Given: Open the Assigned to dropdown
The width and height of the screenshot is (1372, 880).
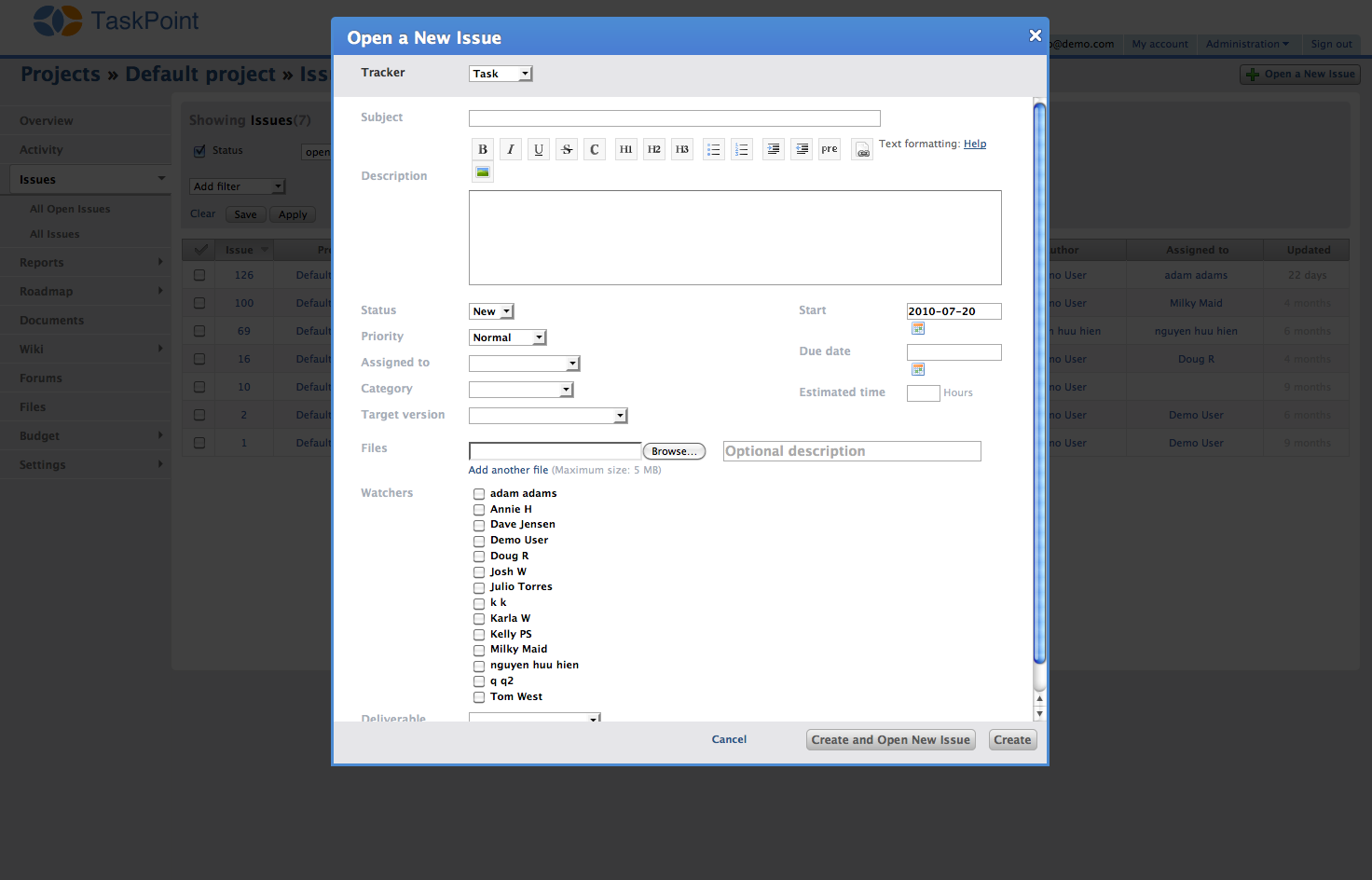Looking at the screenshot, I should (x=524, y=364).
